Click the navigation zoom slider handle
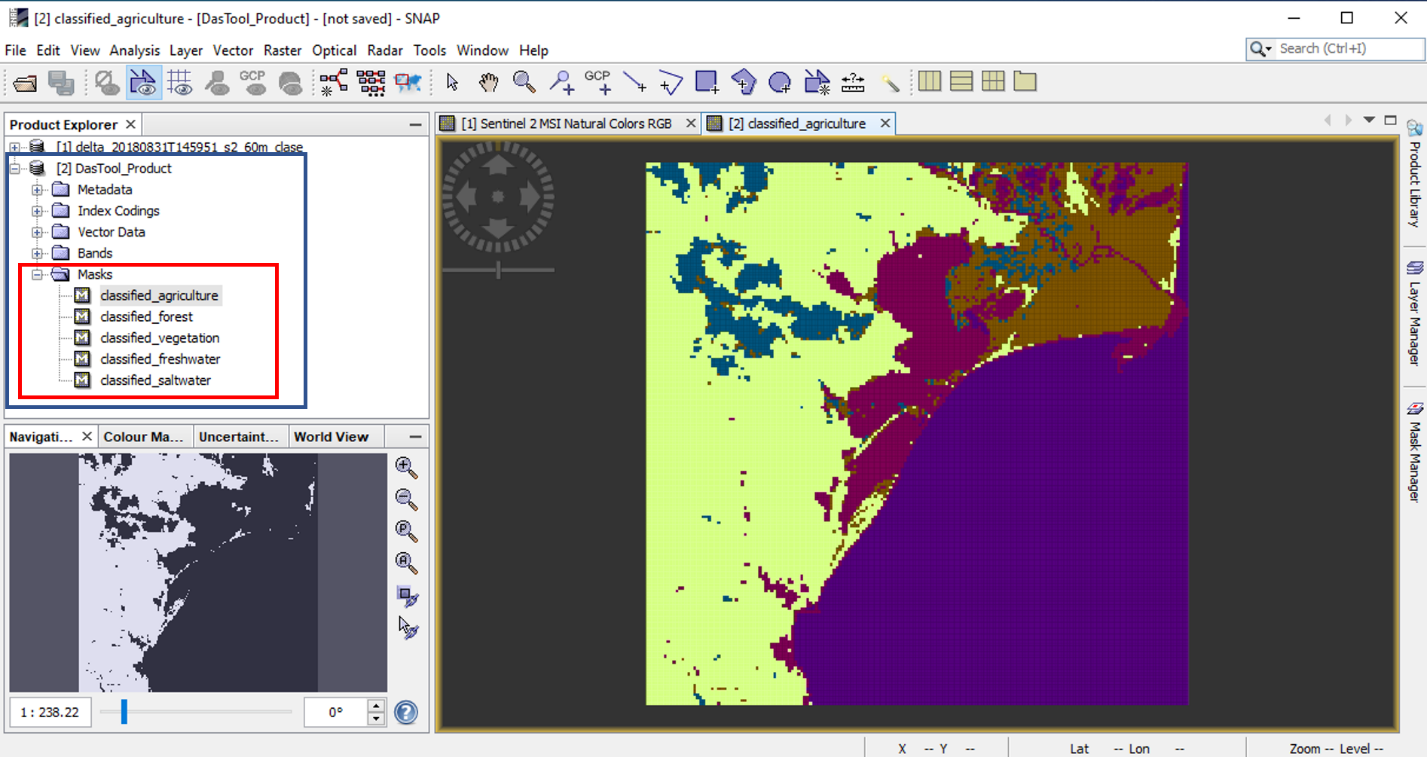Screen dimensions: 1427x757 (x=124, y=712)
